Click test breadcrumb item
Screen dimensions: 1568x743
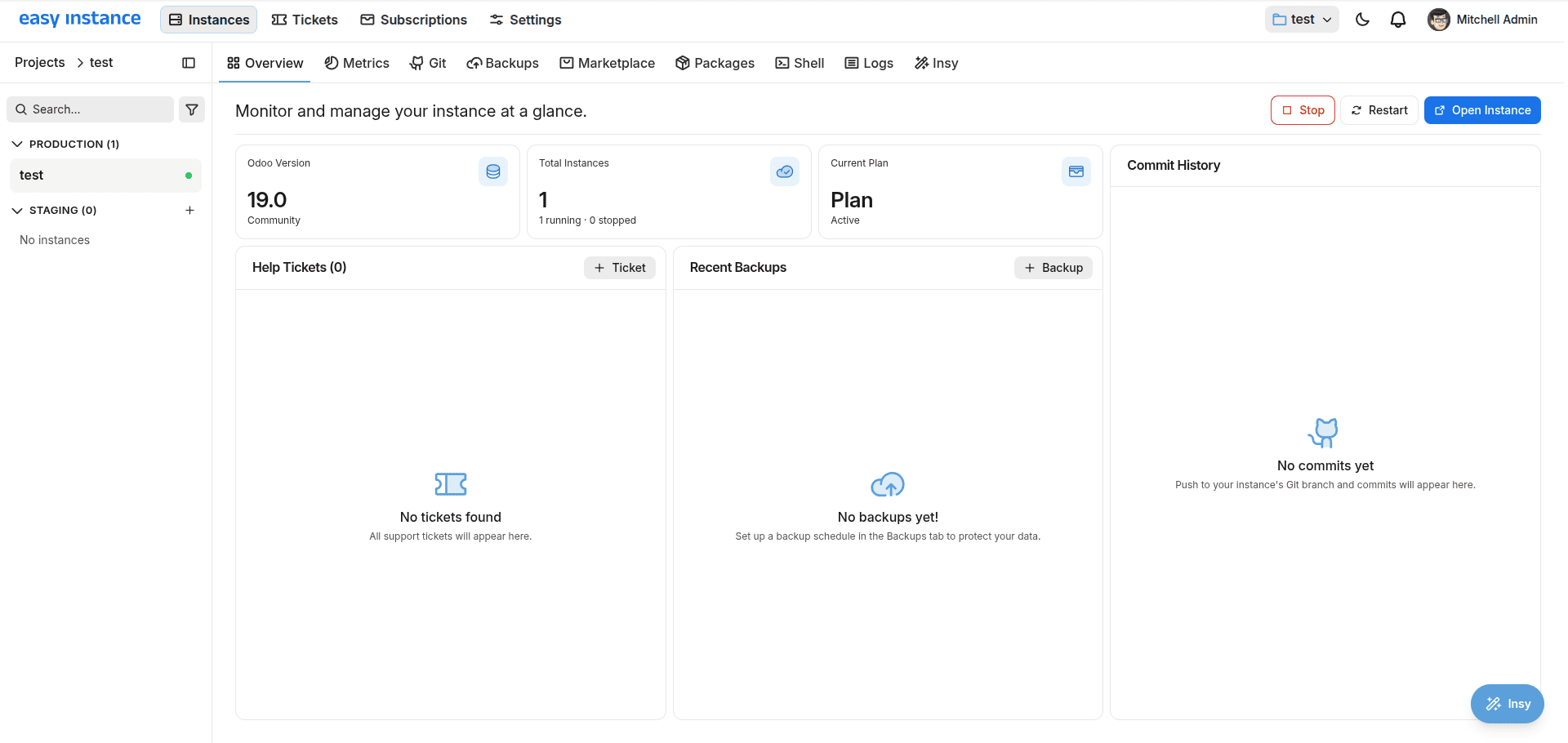click(101, 63)
